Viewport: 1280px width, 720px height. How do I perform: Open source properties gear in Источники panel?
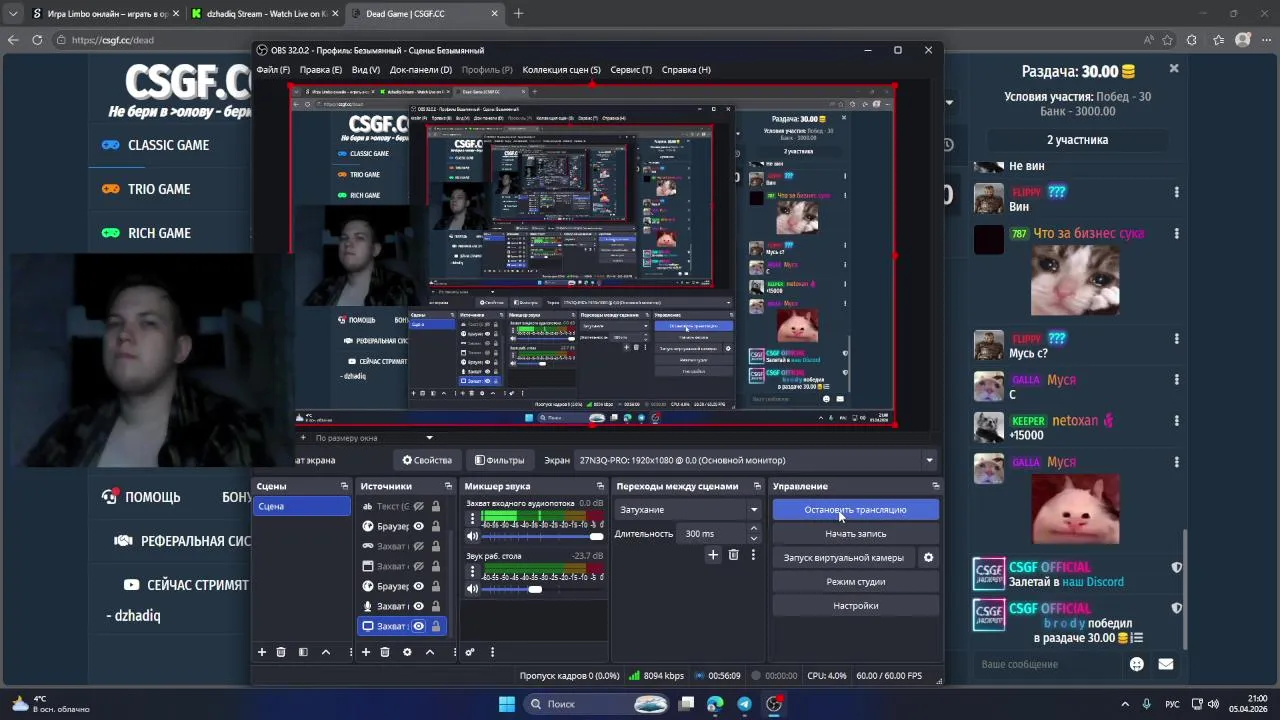coord(407,652)
